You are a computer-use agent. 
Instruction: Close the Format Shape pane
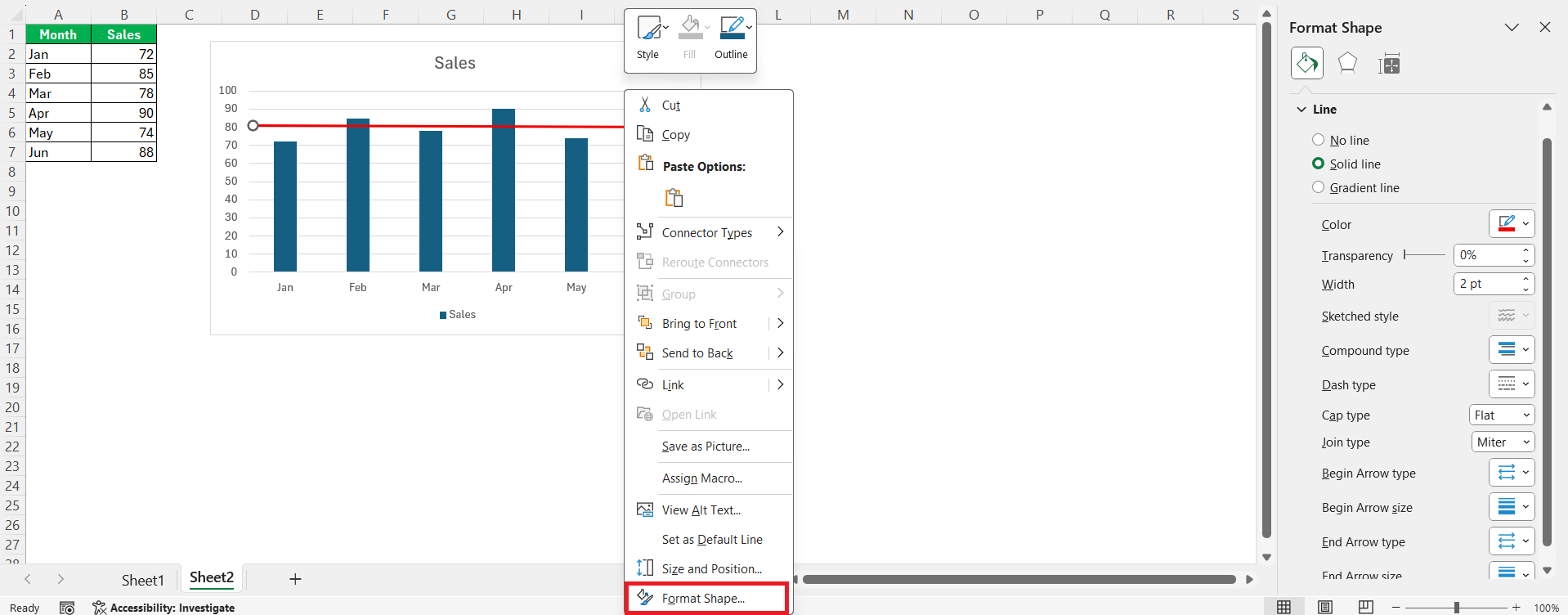coord(1545,27)
